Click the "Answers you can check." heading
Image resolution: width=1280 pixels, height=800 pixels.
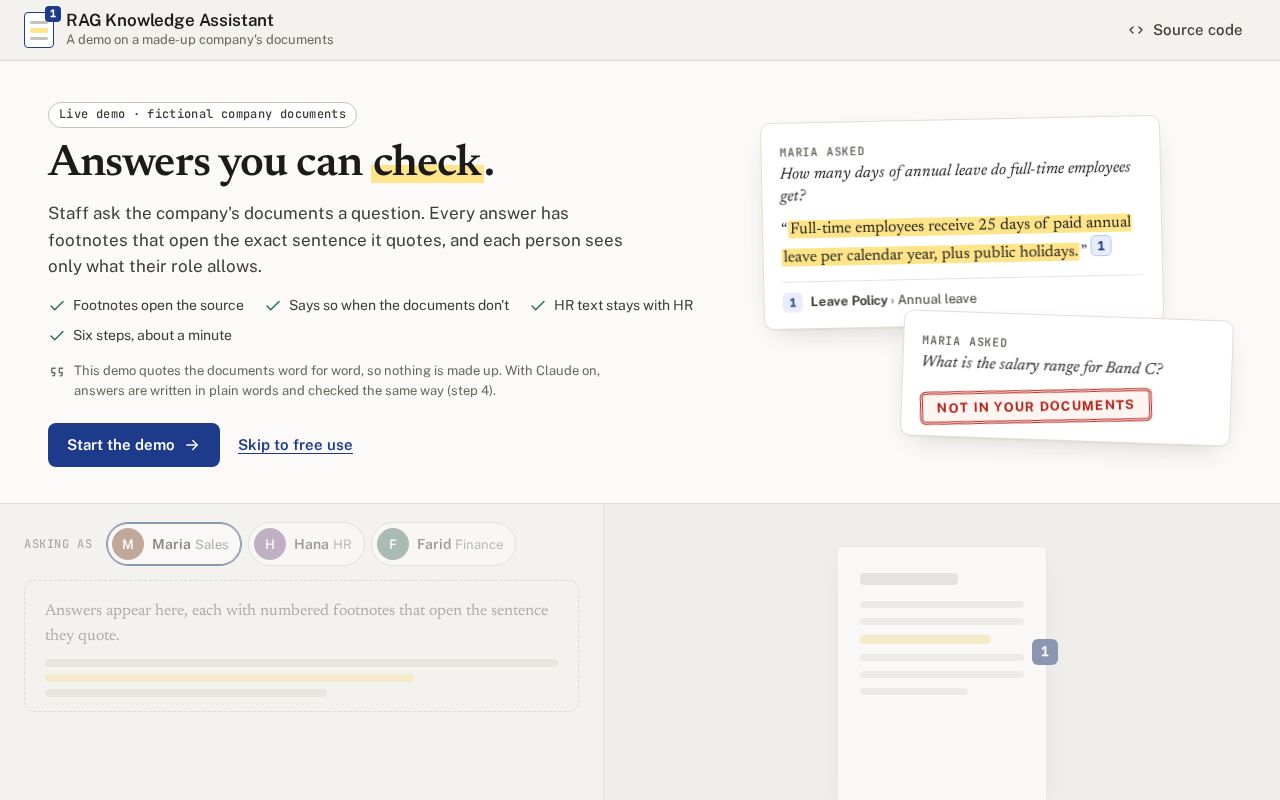coord(271,162)
